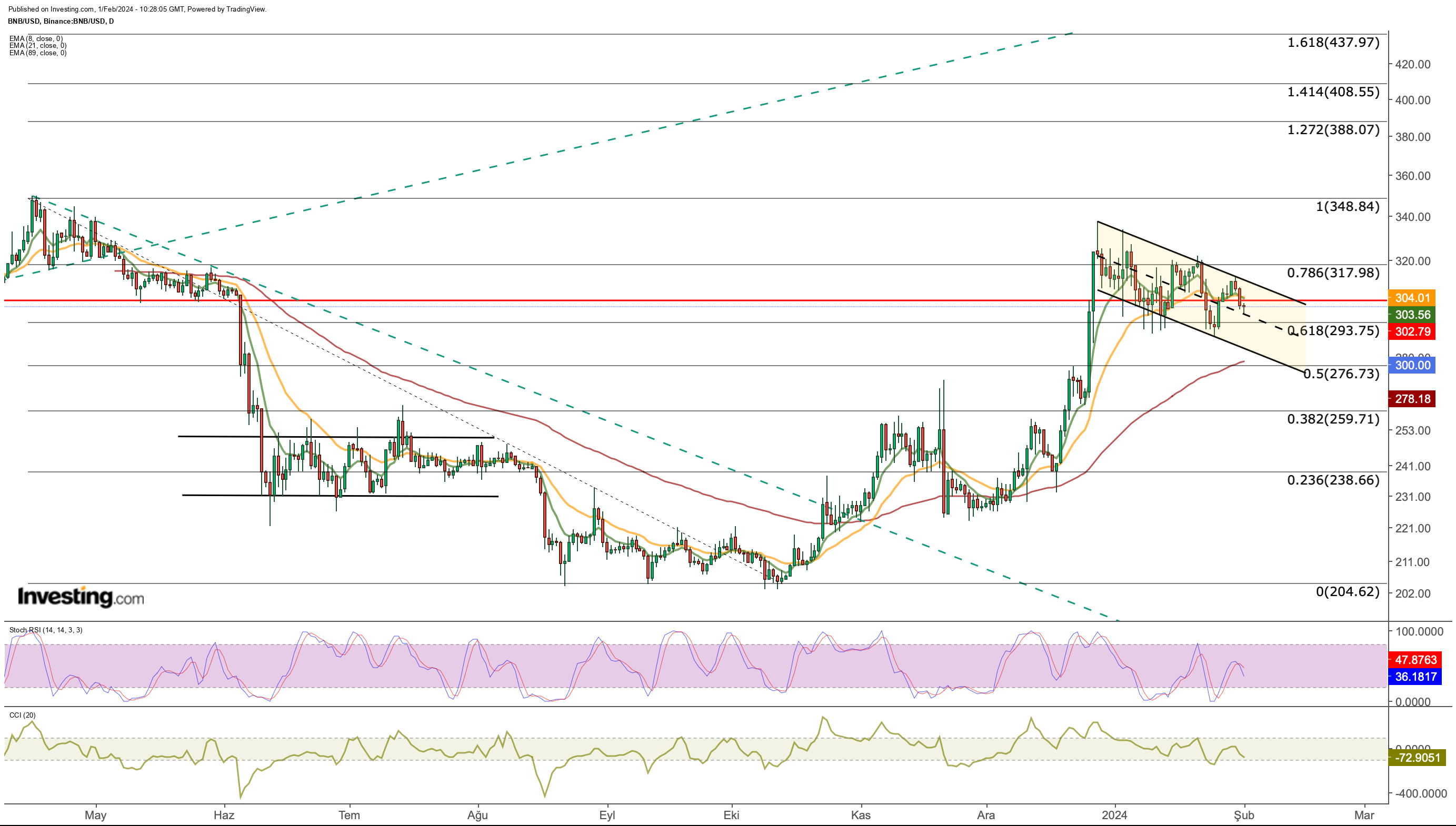This screenshot has width=1456, height=826.
Task: Click the 0.618(293.75) Fibonacci label
Action: click(1333, 331)
